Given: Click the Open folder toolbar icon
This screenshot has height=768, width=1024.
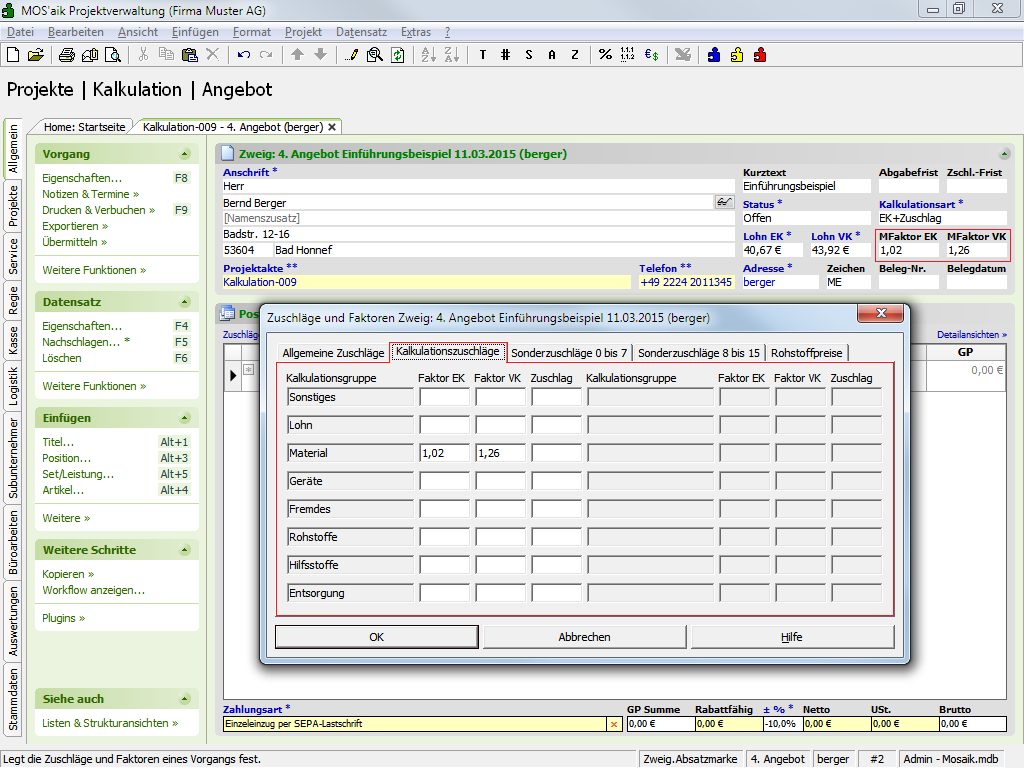Looking at the screenshot, I should [x=35, y=54].
